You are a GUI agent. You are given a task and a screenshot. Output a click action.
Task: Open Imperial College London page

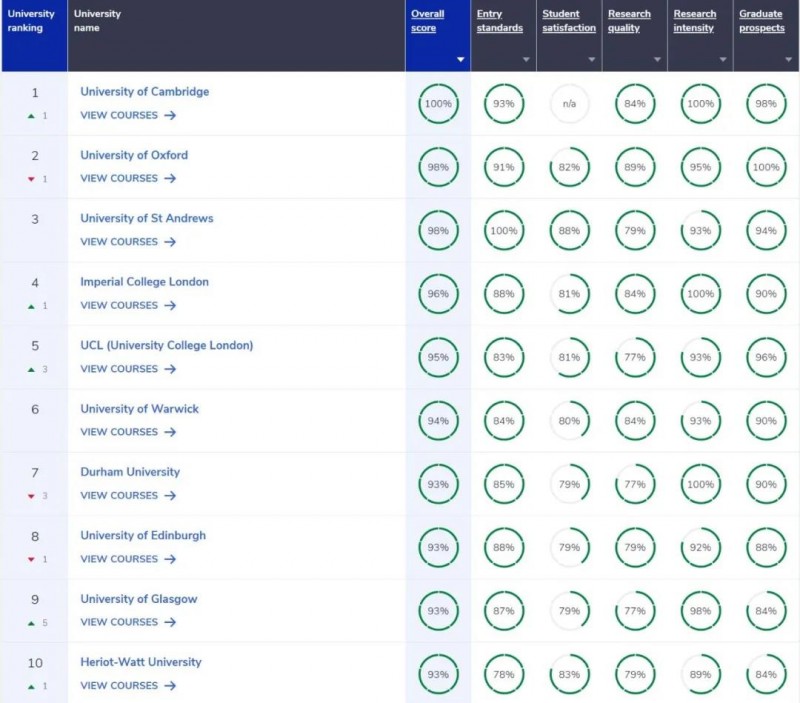(x=144, y=282)
